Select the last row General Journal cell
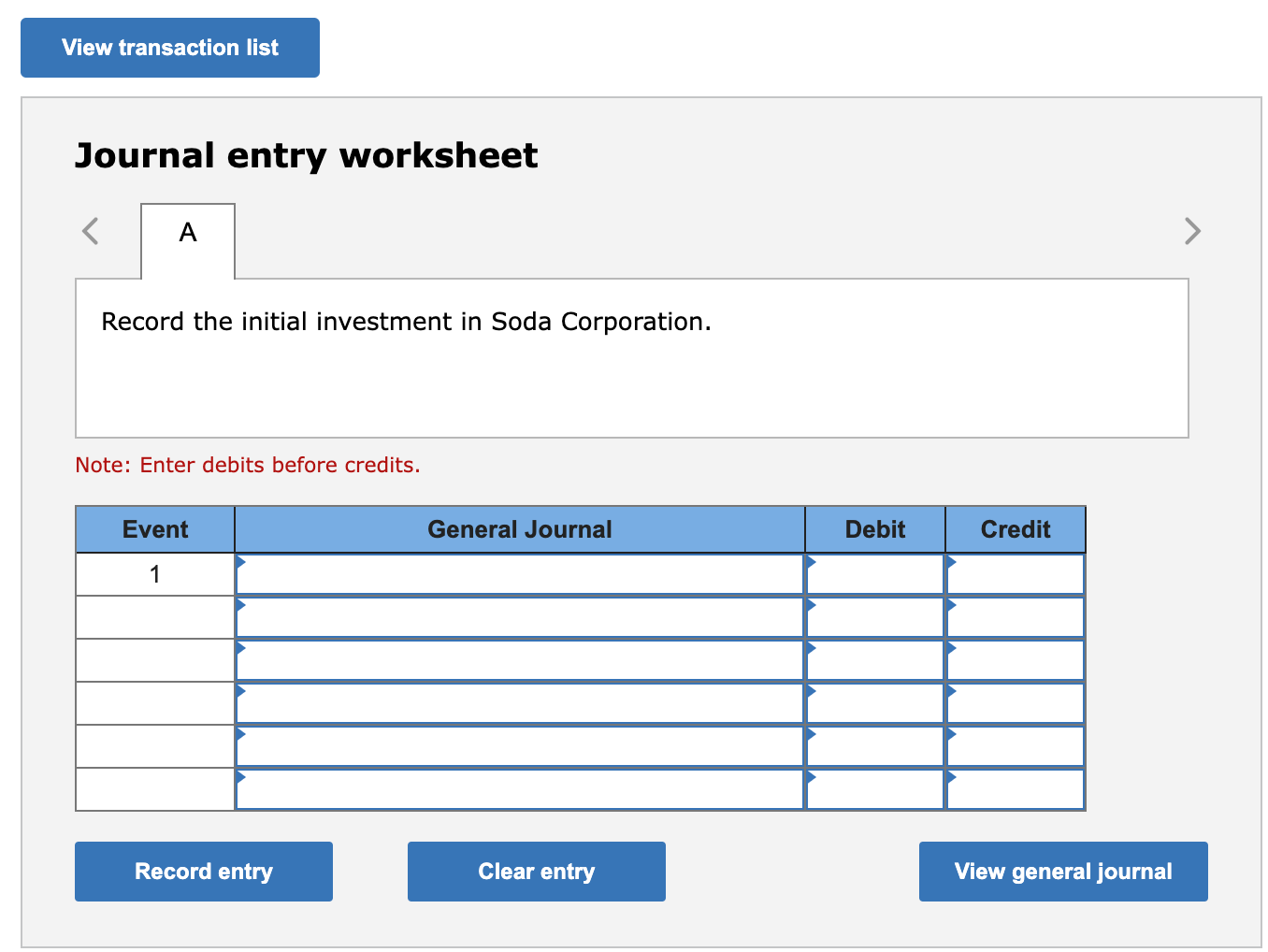The image size is (1268, 952). 520,789
